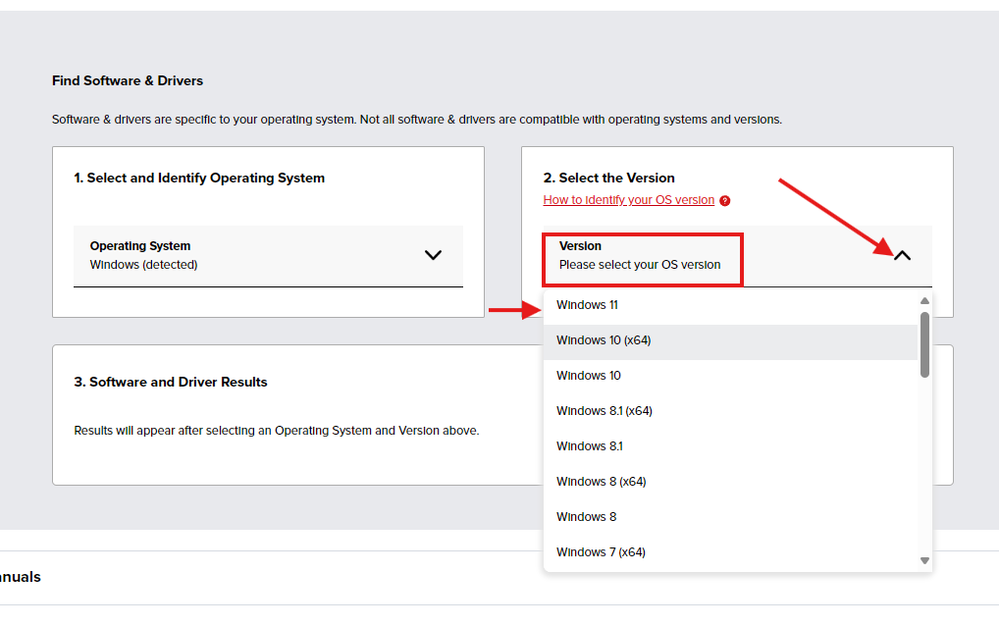Viewport: 999px width, 621px height.
Task: Click the dropdown list scroll down arrow
Action: coord(925,561)
